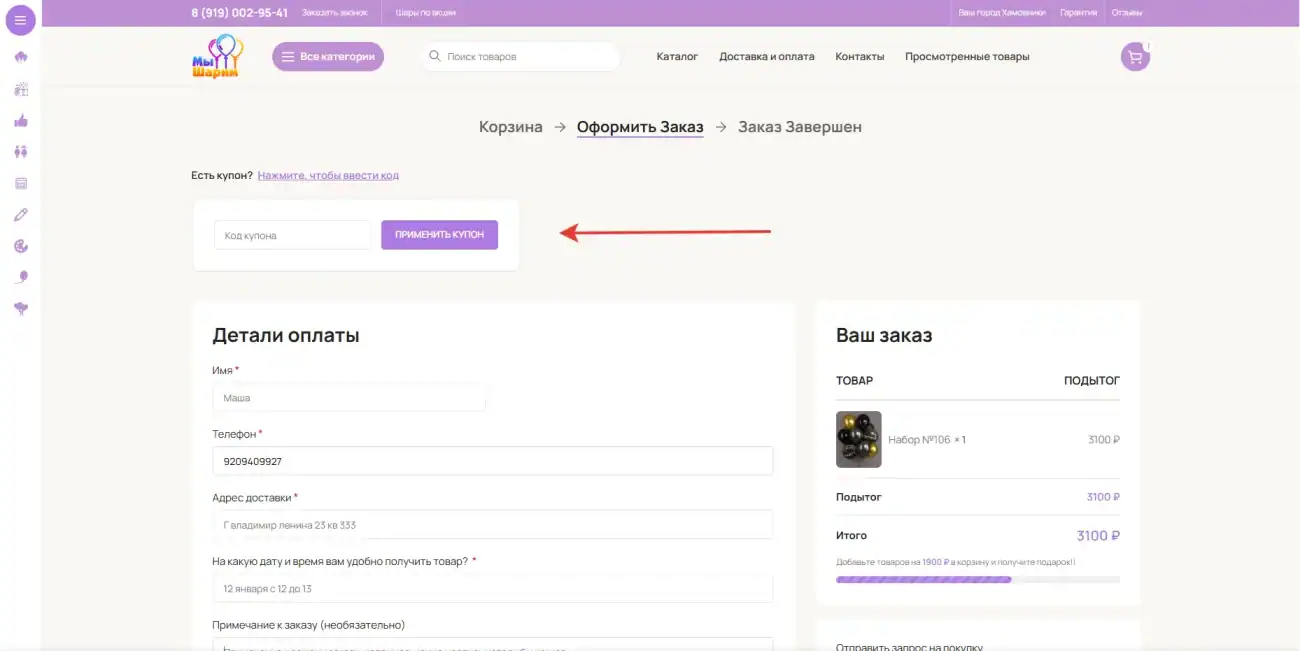Click the paint palette sidebar icon

point(21,246)
